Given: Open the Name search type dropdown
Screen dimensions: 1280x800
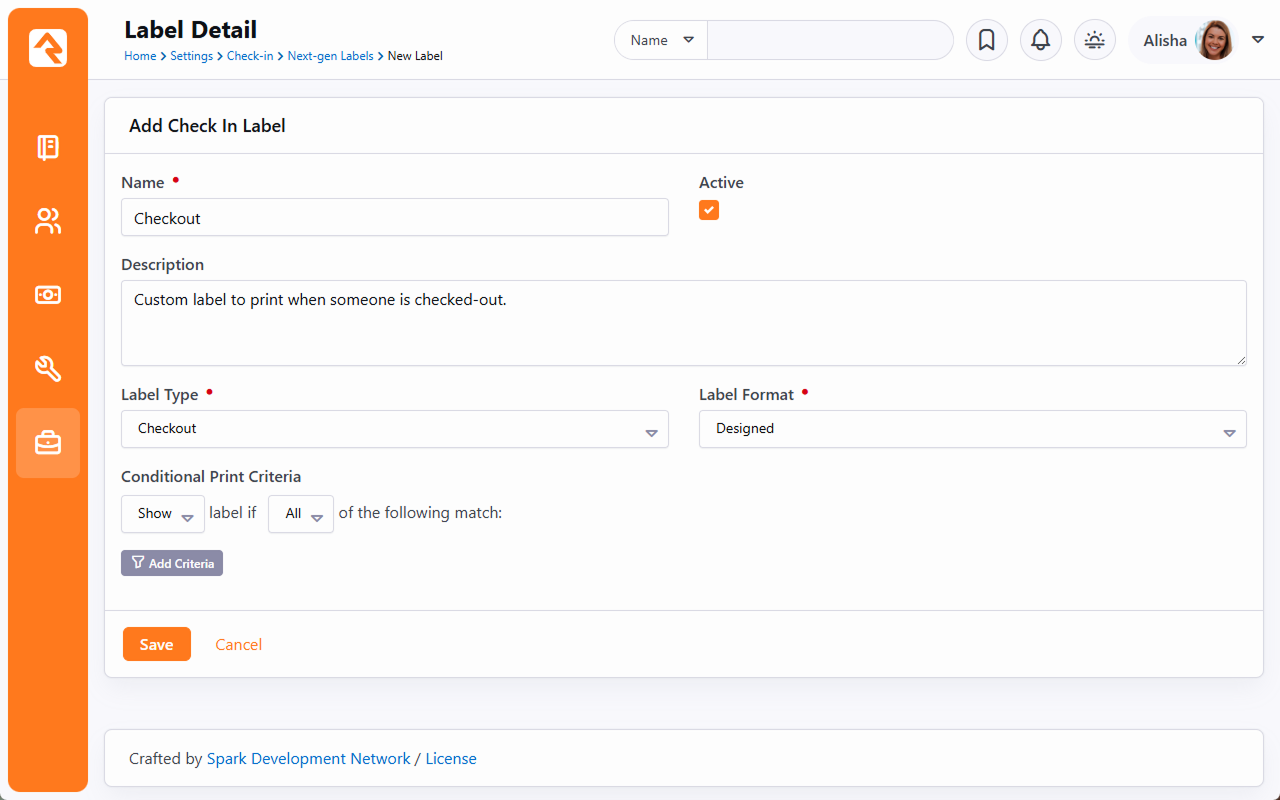Looking at the screenshot, I should tap(661, 40).
